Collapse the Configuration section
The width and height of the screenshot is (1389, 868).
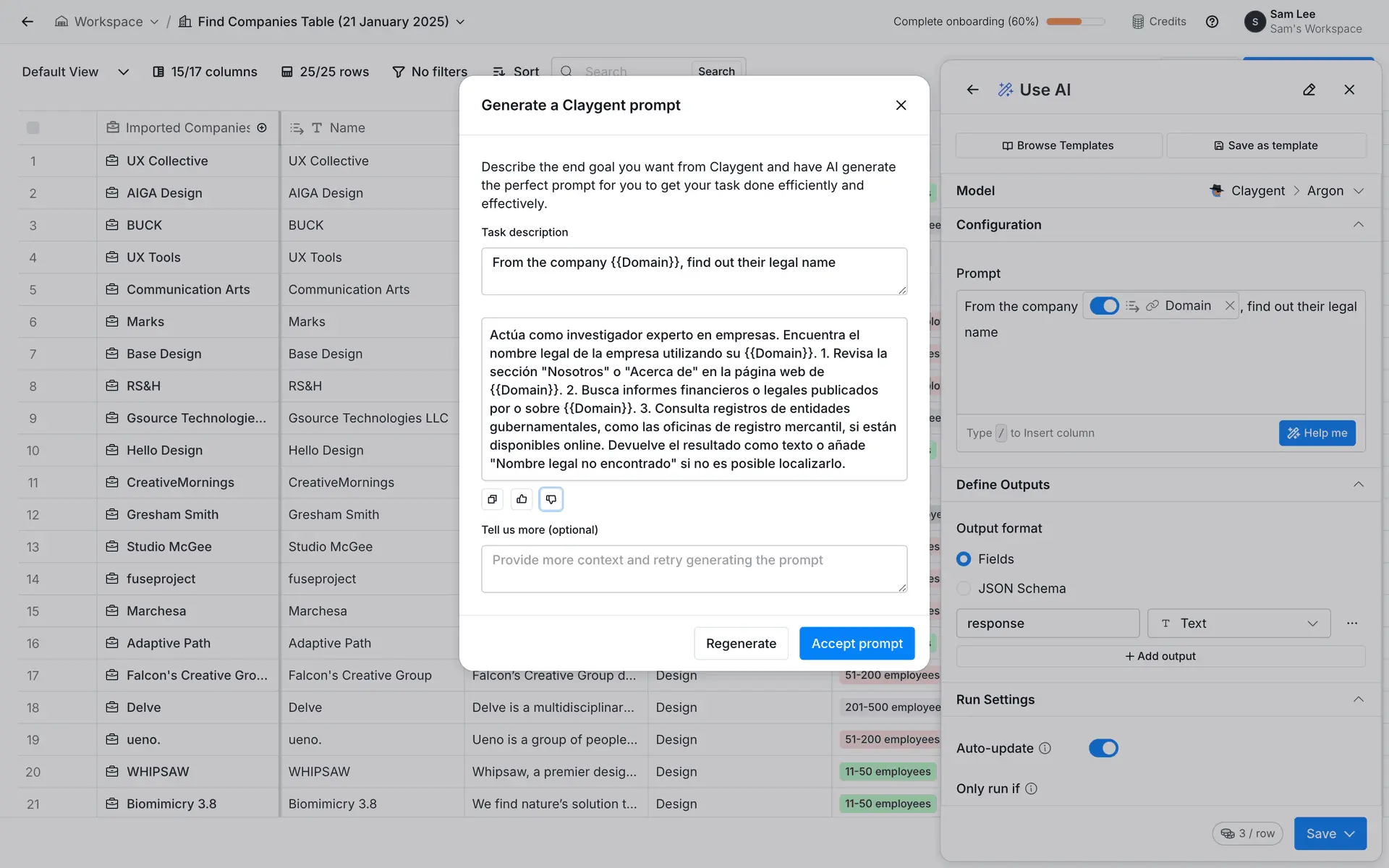click(1358, 225)
